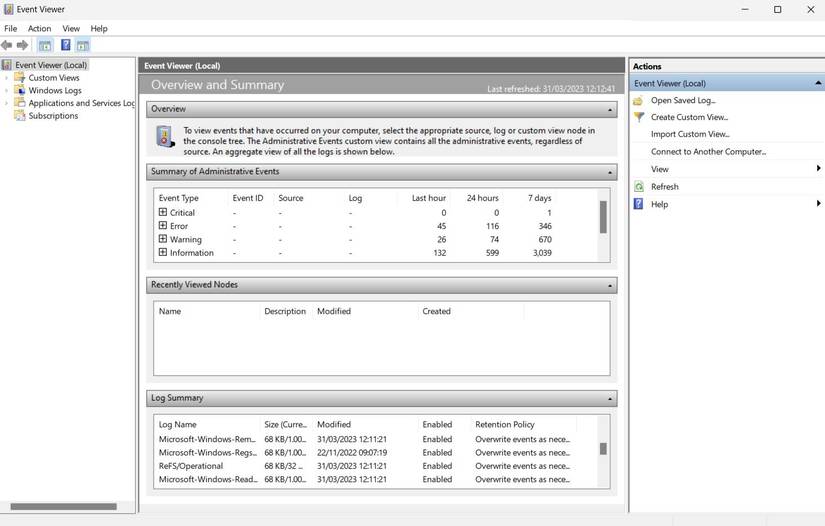Viewport: 825px width, 526px height.
Task: Click the blue Help toolbar icon
Action: [x=66, y=45]
